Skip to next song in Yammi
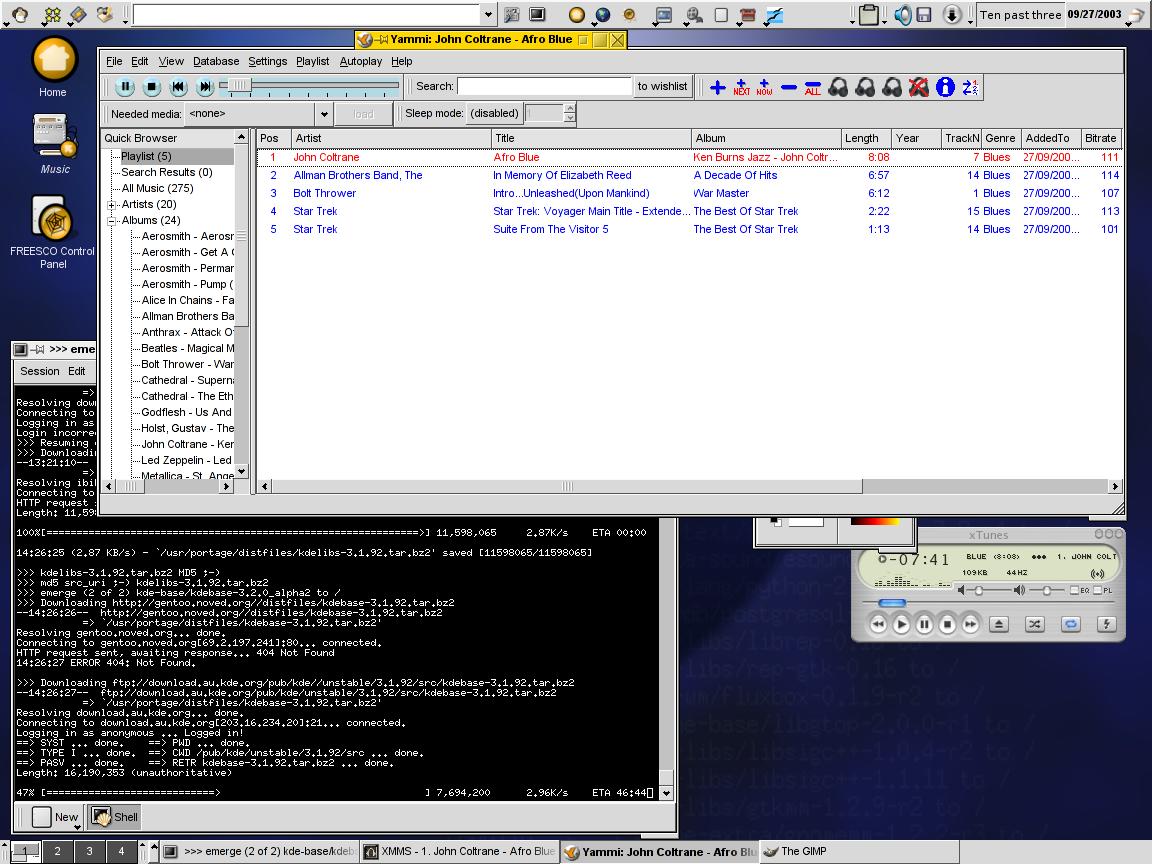The width and height of the screenshot is (1152, 864). point(205,87)
